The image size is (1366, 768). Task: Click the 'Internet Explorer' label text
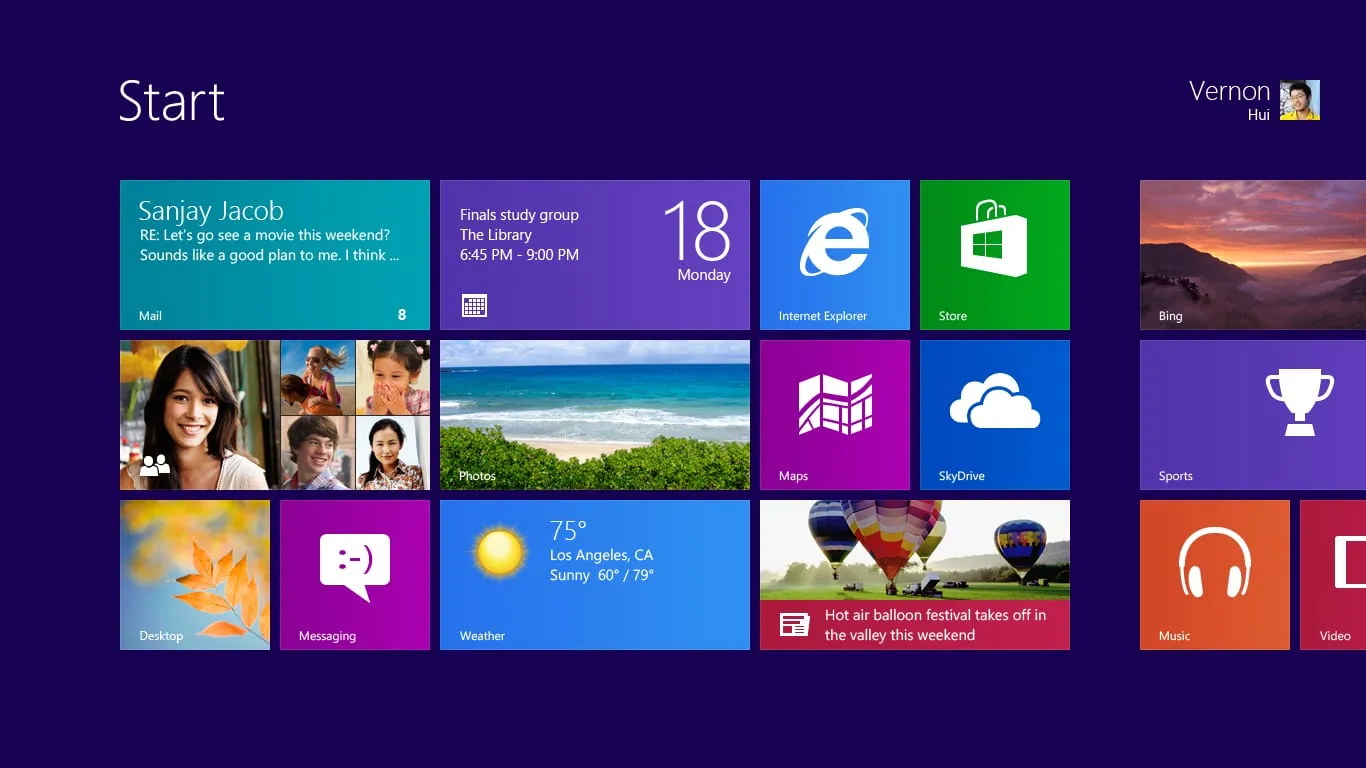coord(823,316)
